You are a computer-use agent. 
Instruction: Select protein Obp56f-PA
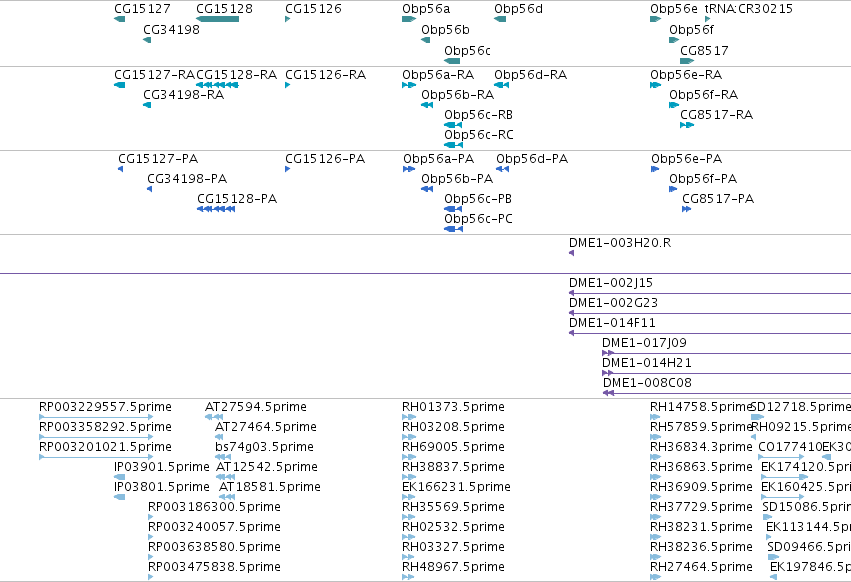point(703,179)
